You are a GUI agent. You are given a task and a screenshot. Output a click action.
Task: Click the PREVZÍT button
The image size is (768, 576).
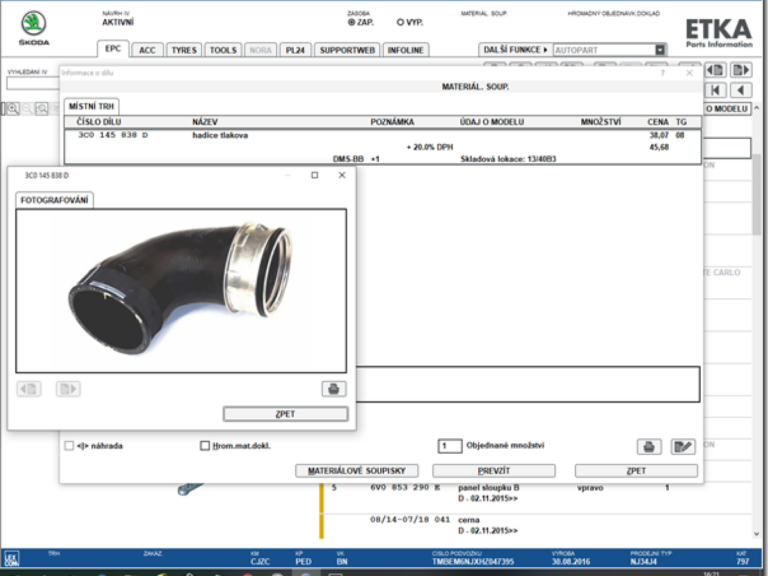point(494,470)
